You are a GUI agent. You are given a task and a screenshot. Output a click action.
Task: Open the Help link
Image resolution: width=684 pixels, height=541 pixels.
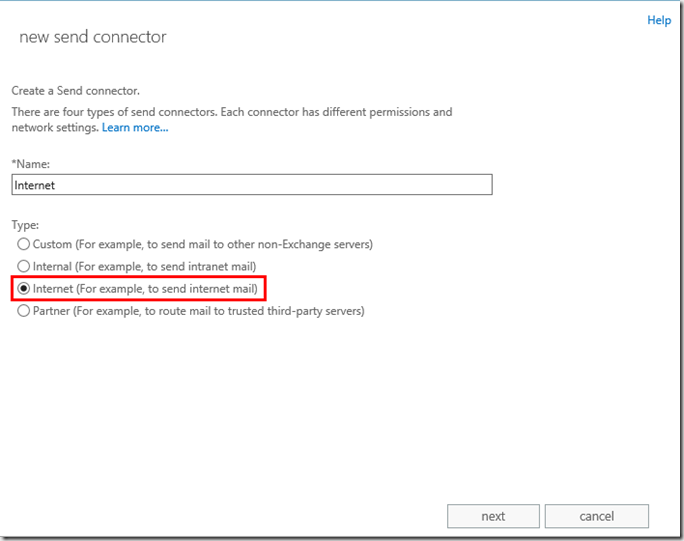(659, 20)
